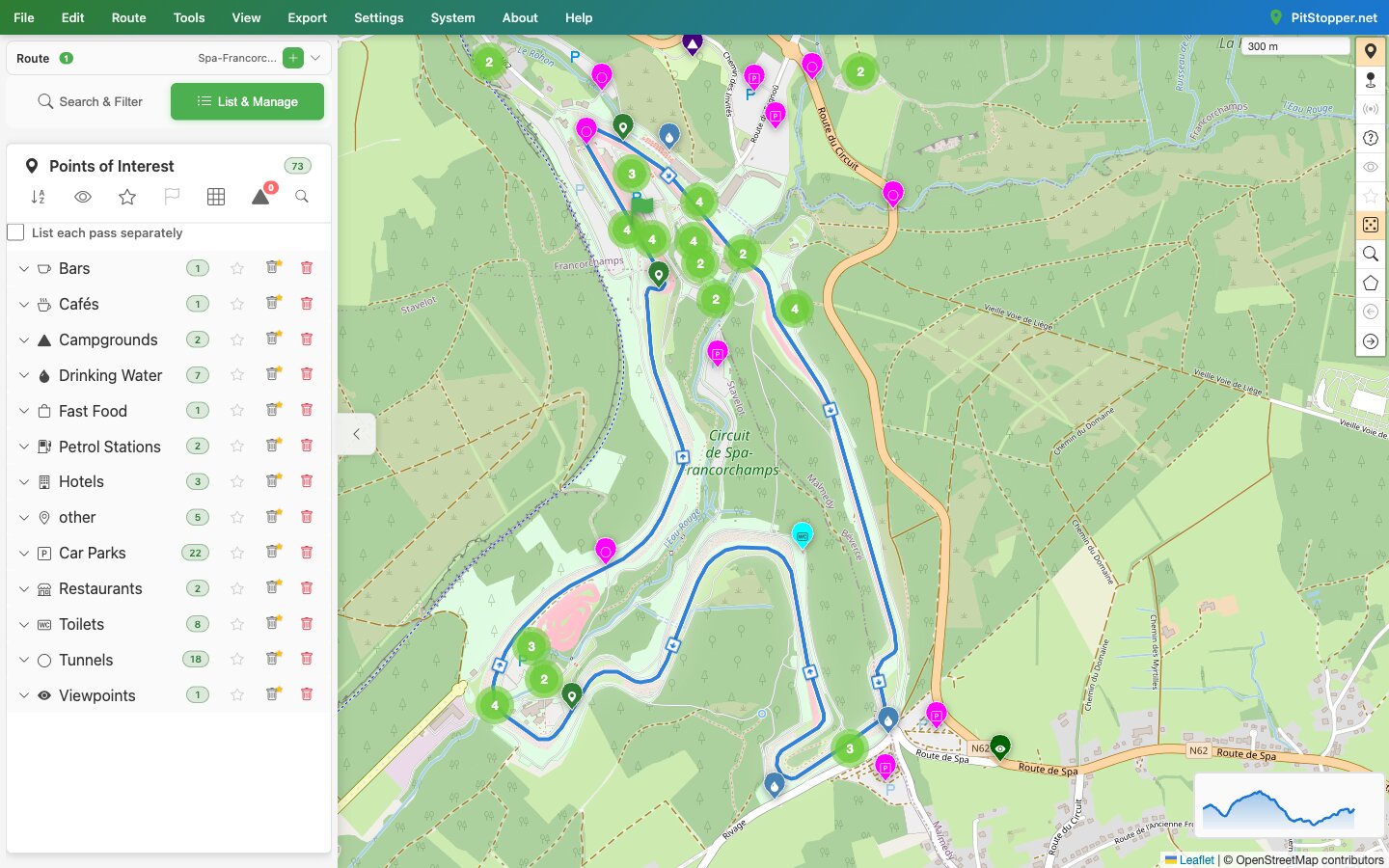Toggle POI visibility eye in panel toolbar
This screenshot has height=868, width=1389.
83,197
